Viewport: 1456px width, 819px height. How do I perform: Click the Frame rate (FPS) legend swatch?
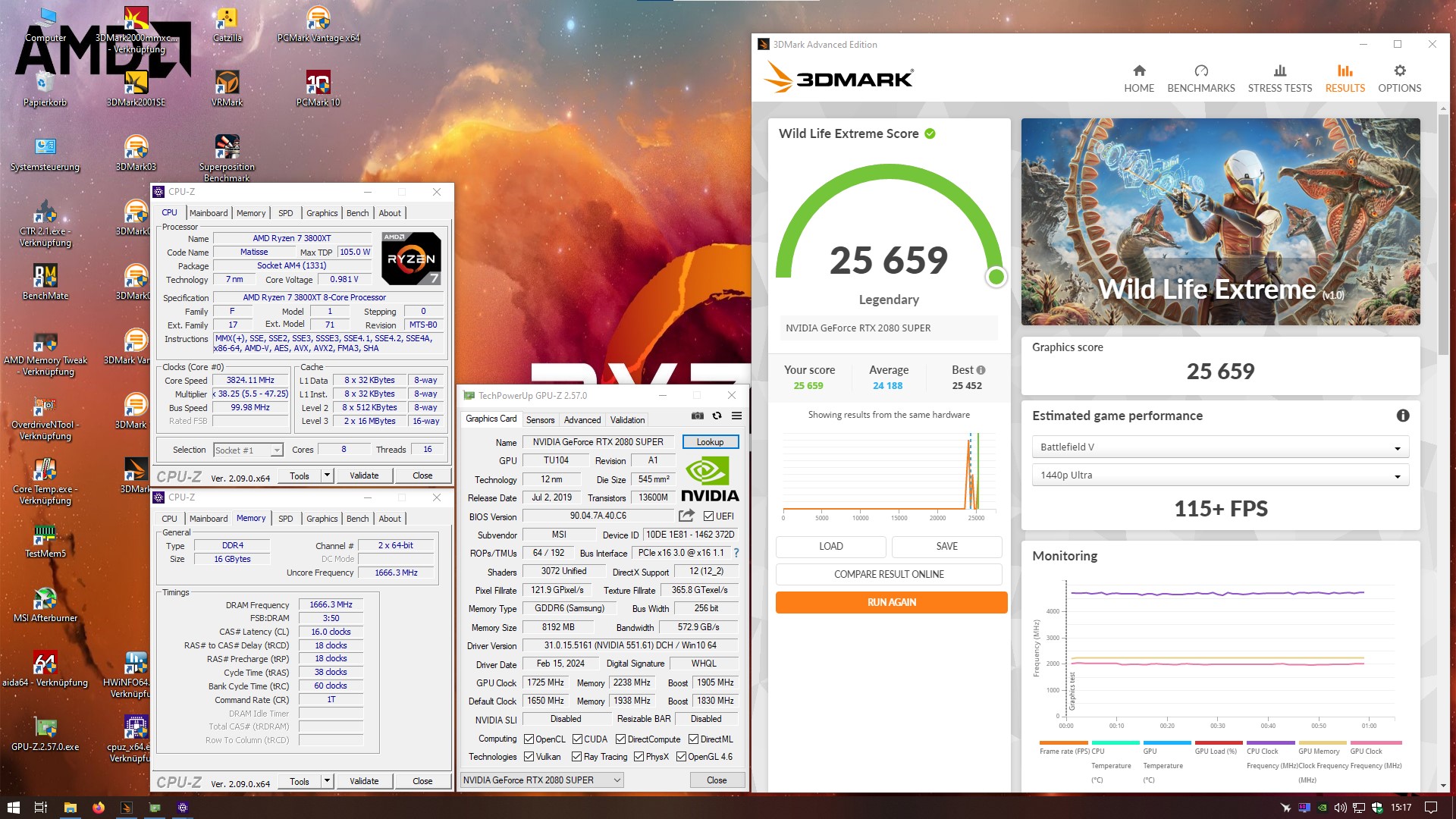[x=1063, y=742]
